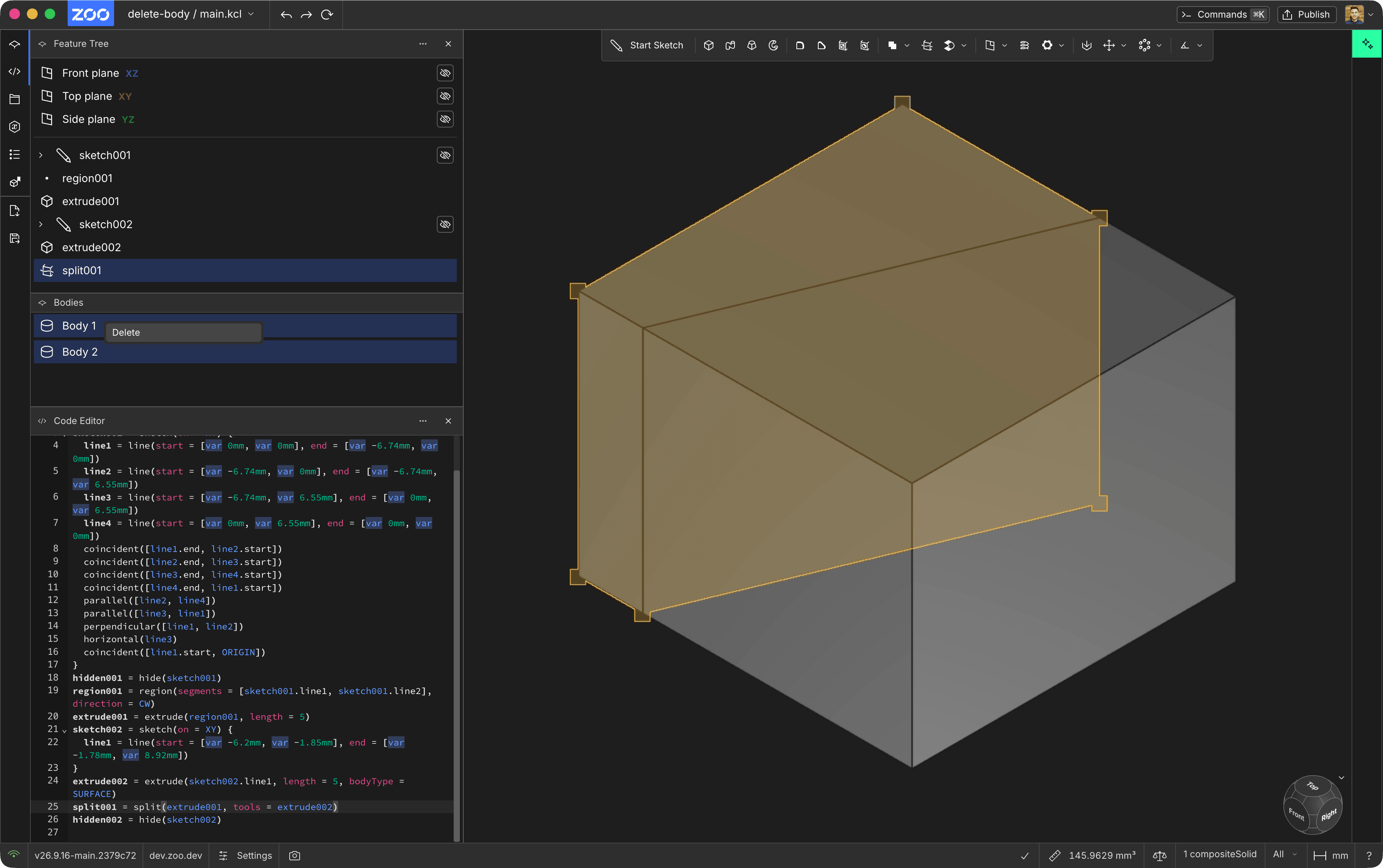Select extrude001 in the Feature Tree

click(245, 202)
